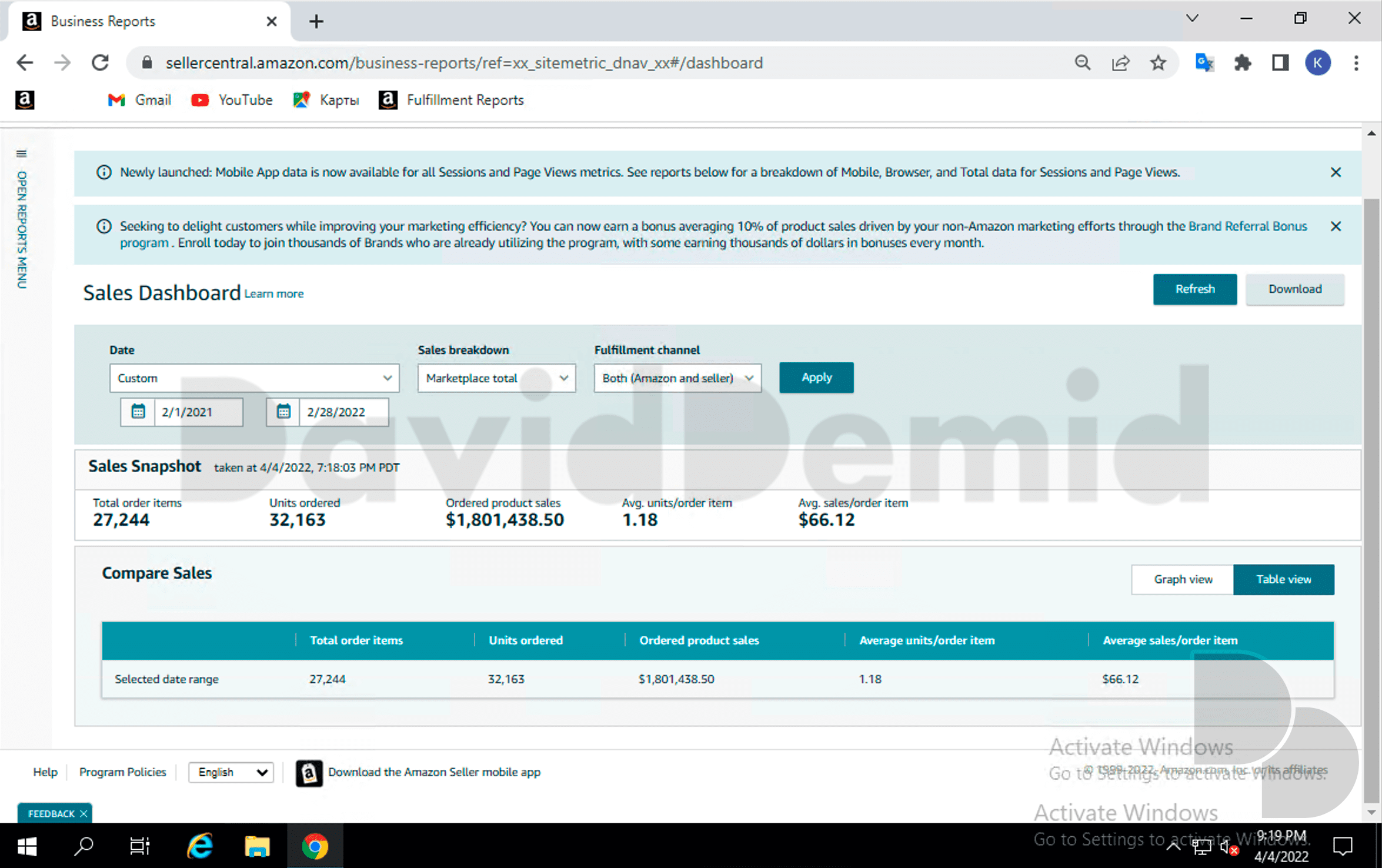Open Windows search from the taskbar
This screenshot has height=868, width=1382.
84,846
